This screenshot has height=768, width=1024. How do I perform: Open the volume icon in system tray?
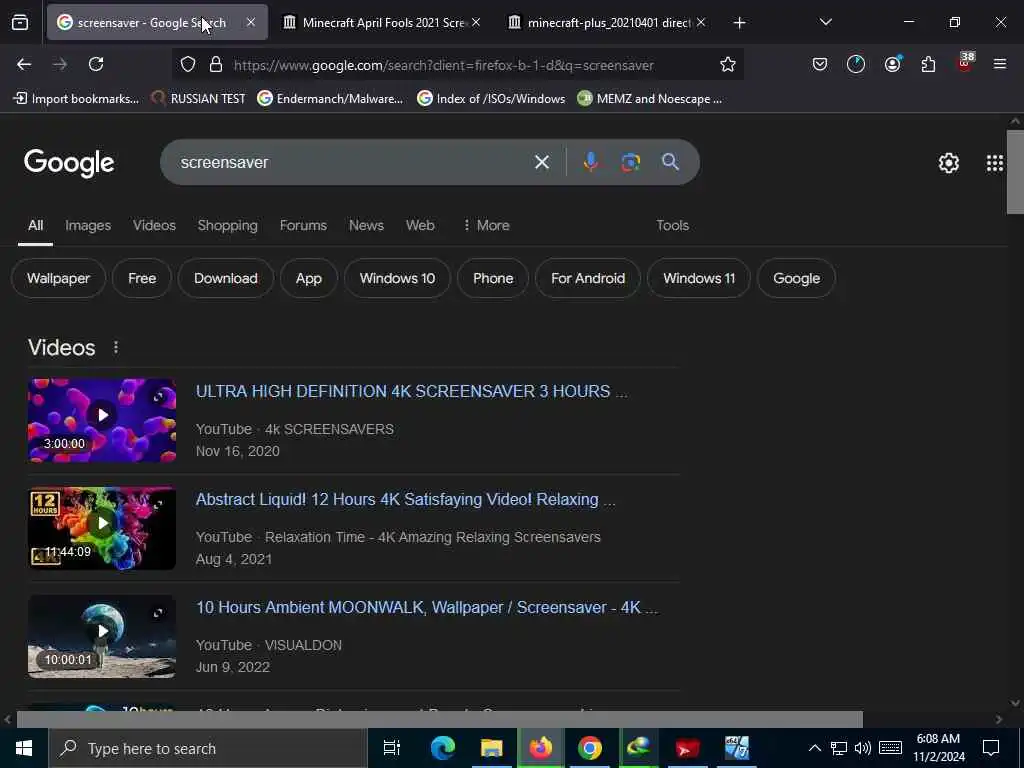tap(863, 748)
